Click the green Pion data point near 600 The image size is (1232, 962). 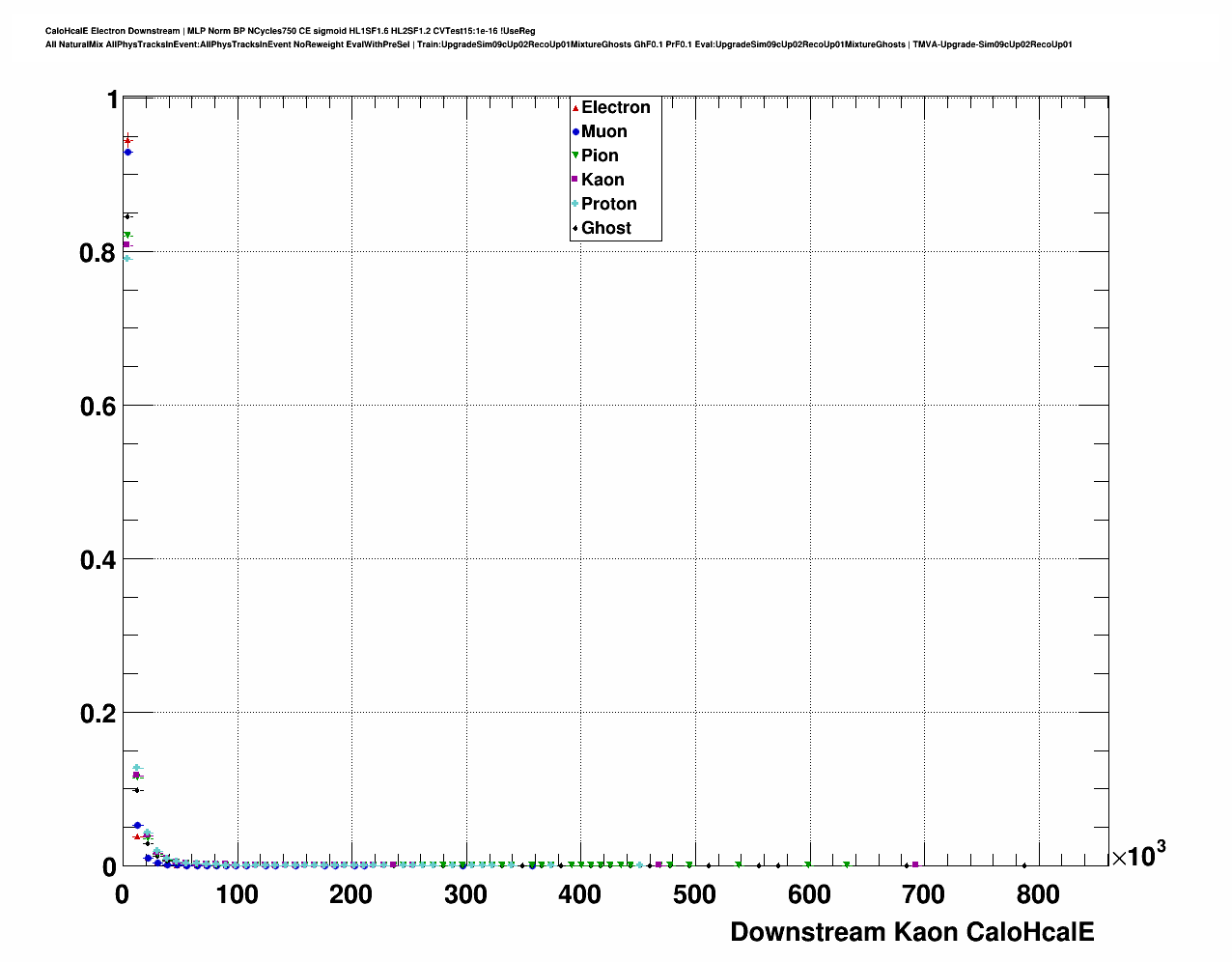point(808,864)
